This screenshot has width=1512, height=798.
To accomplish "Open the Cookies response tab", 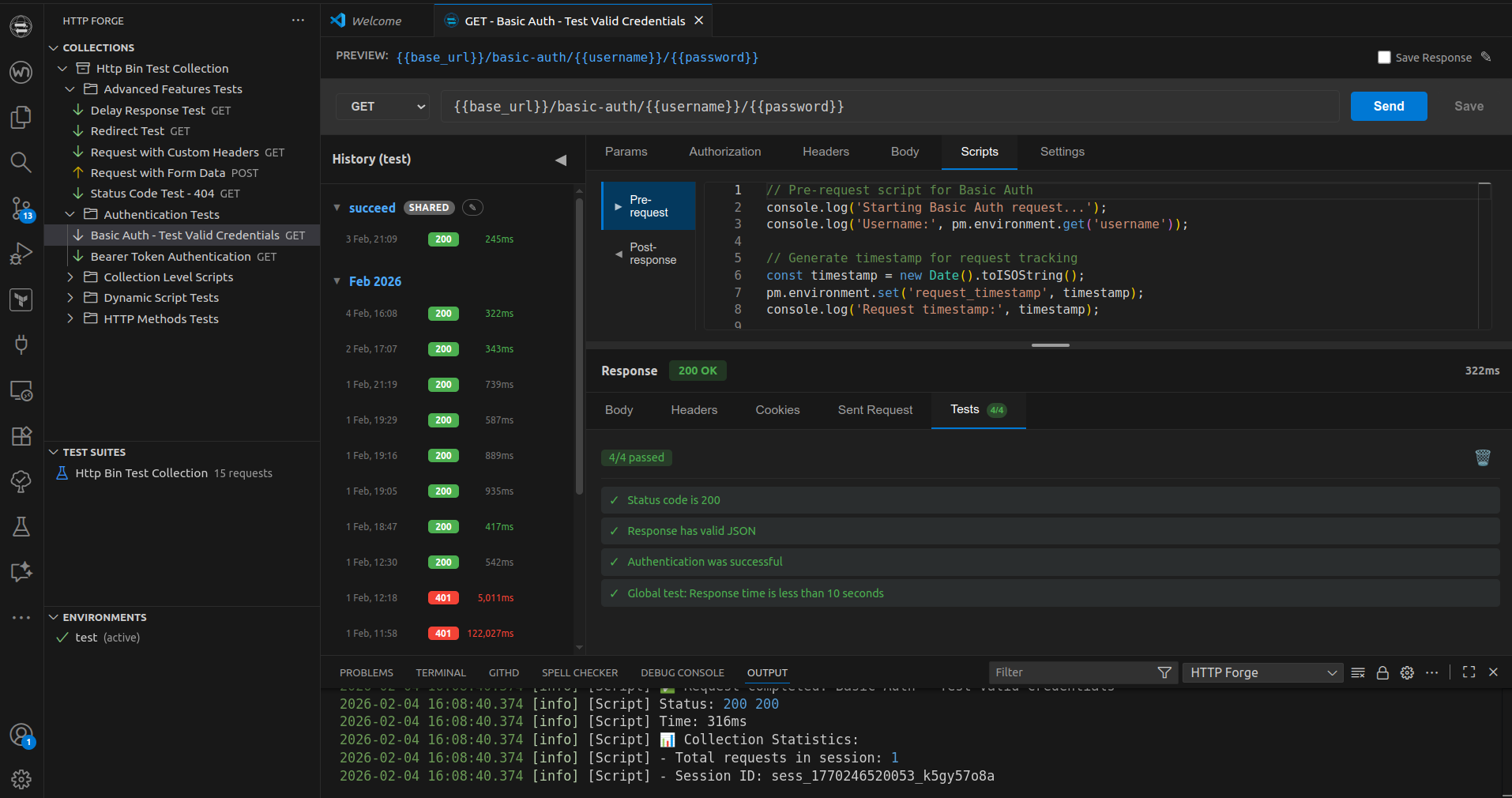I will coord(777,410).
